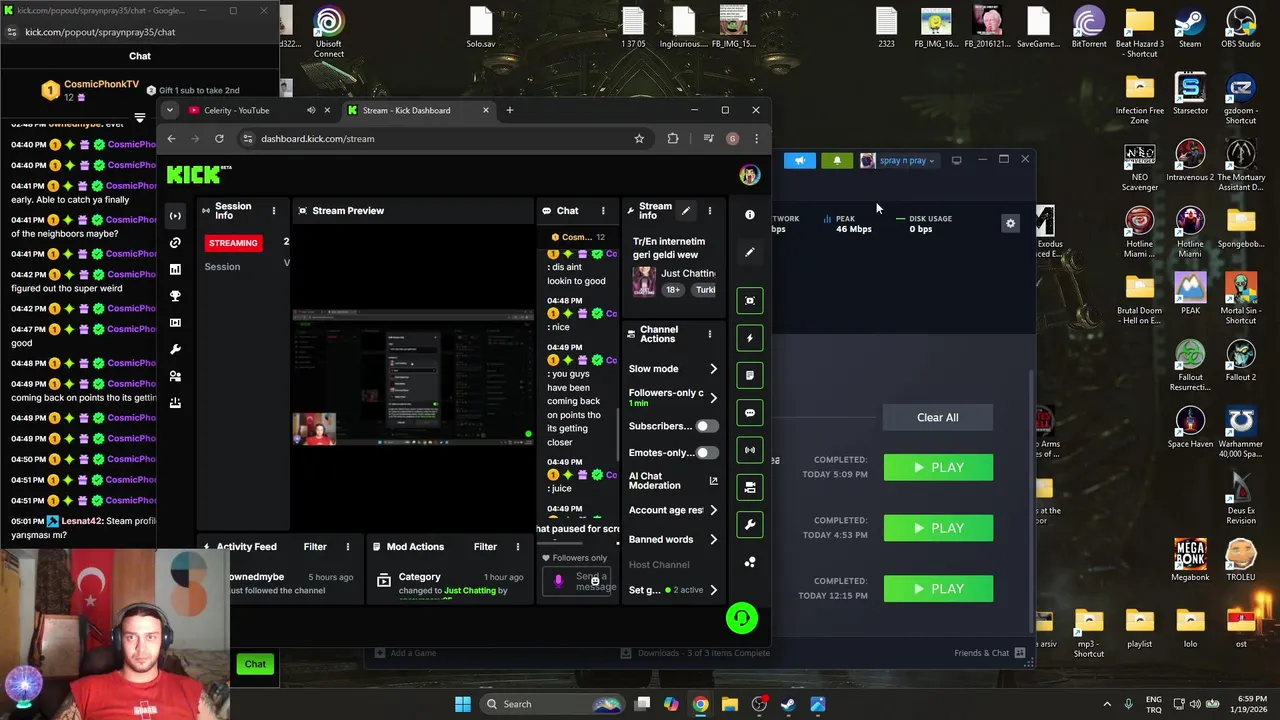This screenshot has height=720, width=1280.
Task: Click the green chat bubble icon in right toolbar
Action: click(x=750, y=413)
